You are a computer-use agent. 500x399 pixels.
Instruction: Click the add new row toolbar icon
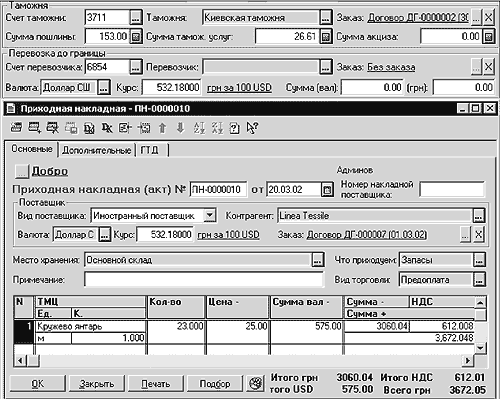[x=35, y=128]
